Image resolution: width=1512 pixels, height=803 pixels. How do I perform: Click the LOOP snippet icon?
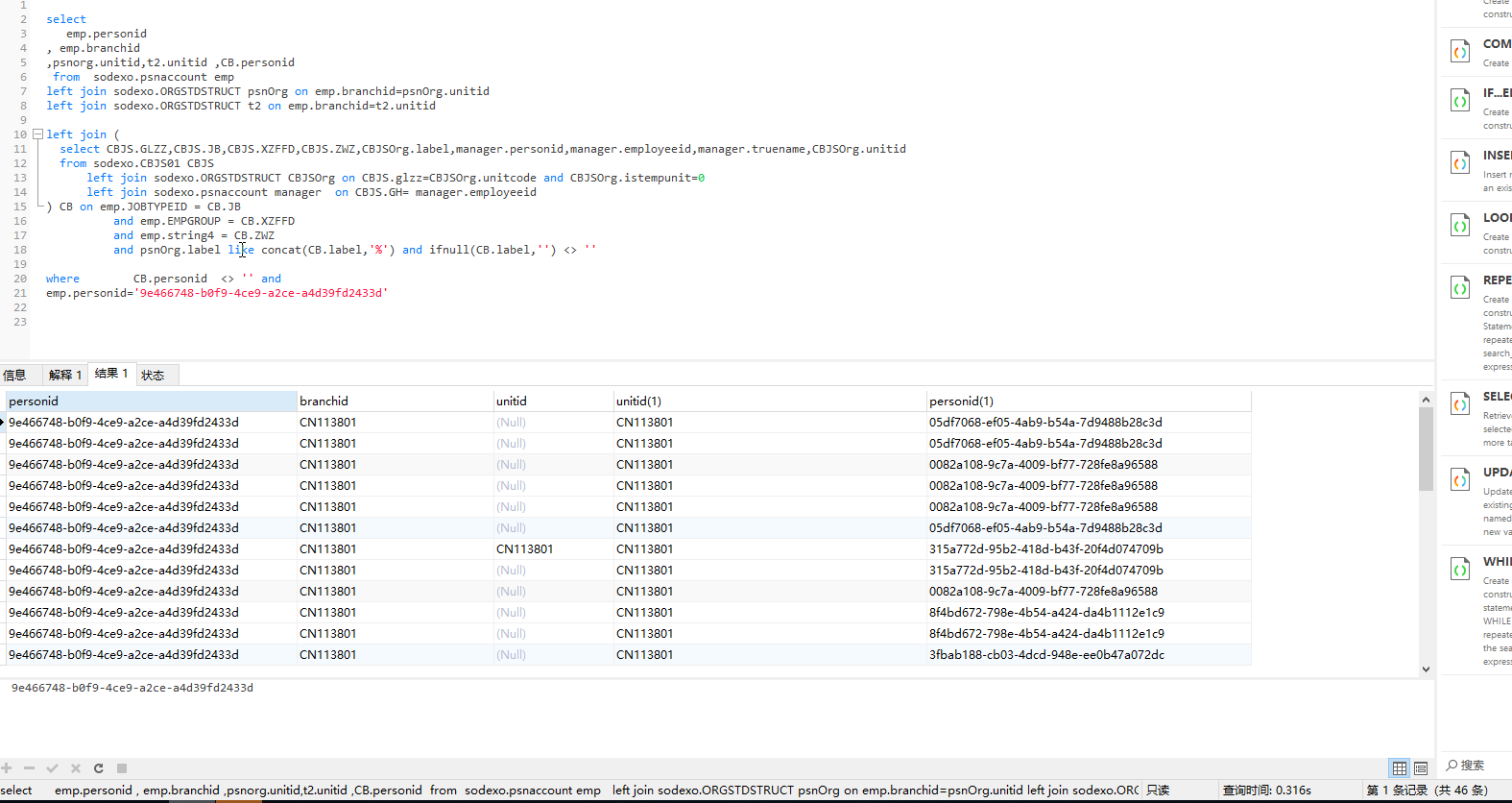coord(1460,227)
